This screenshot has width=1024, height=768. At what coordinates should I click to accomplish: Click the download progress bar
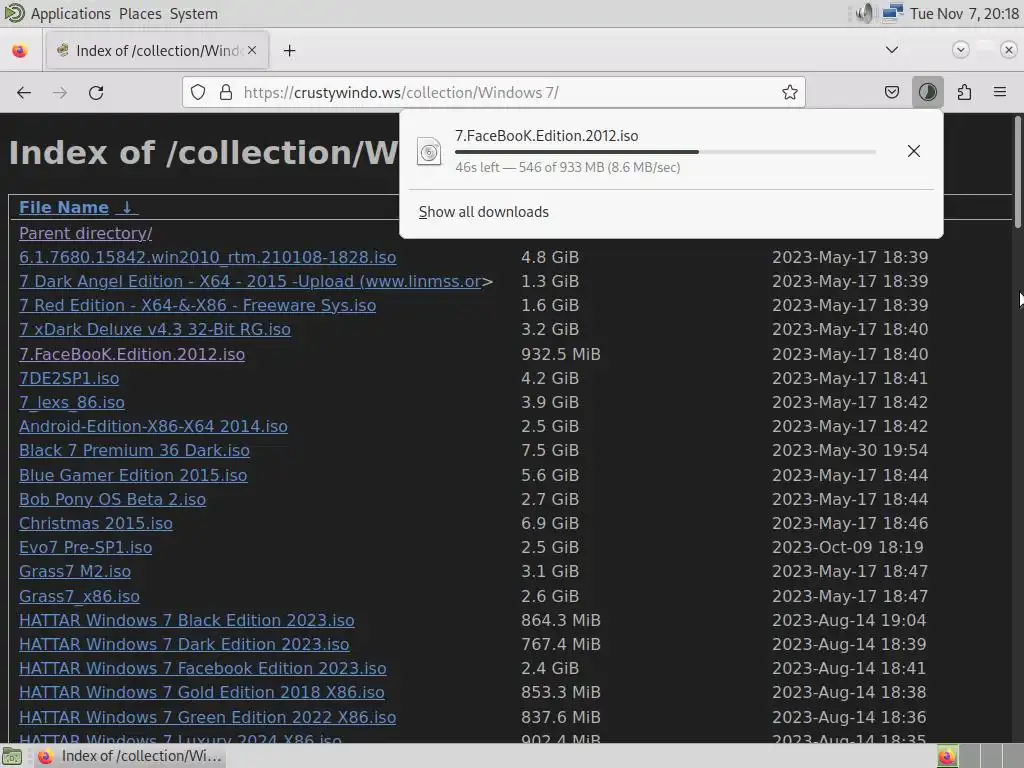(665, 152)
